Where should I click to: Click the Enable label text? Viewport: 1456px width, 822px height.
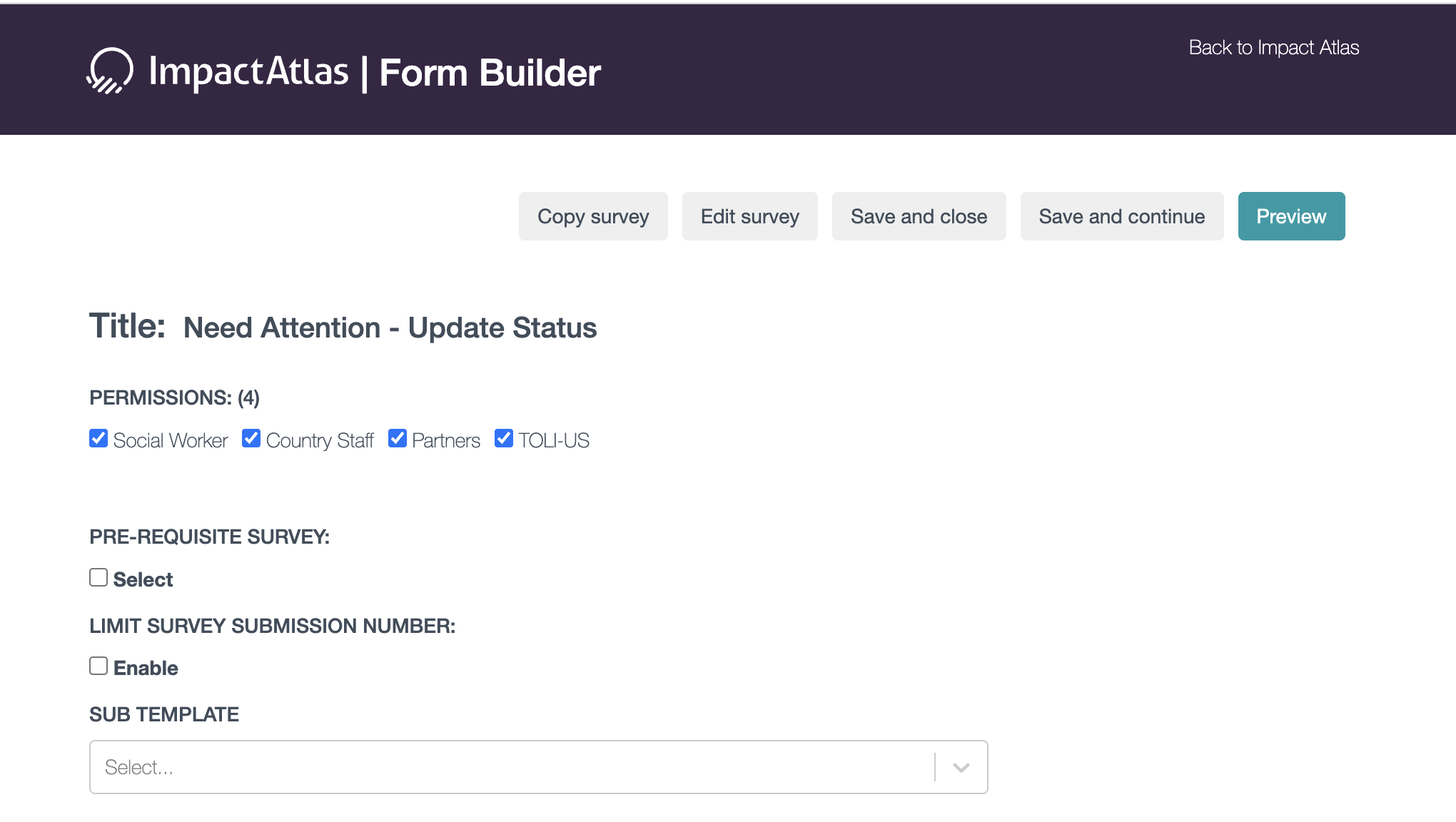click(146, 668)
